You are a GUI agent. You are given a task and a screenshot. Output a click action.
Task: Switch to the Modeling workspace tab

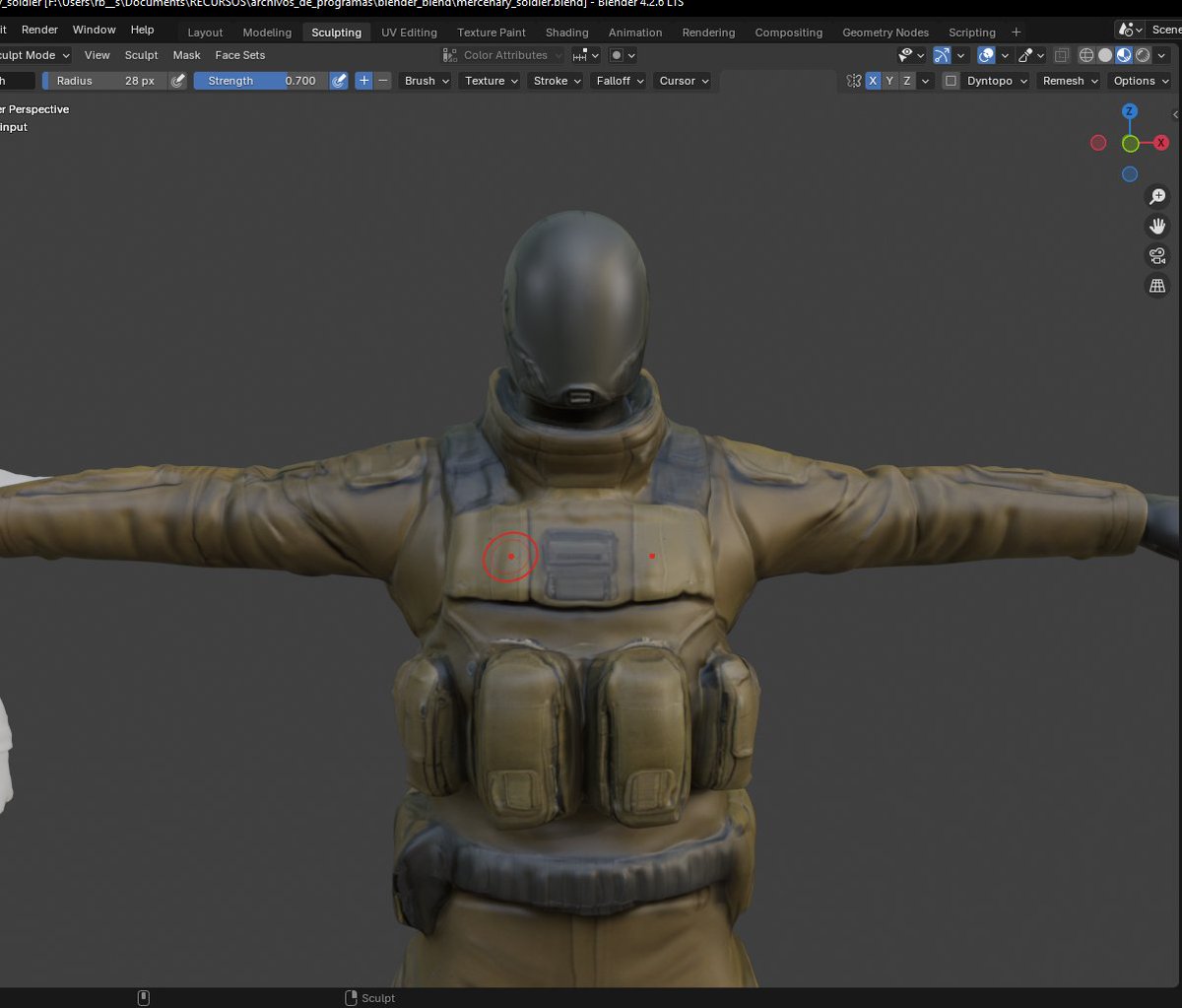267,33
